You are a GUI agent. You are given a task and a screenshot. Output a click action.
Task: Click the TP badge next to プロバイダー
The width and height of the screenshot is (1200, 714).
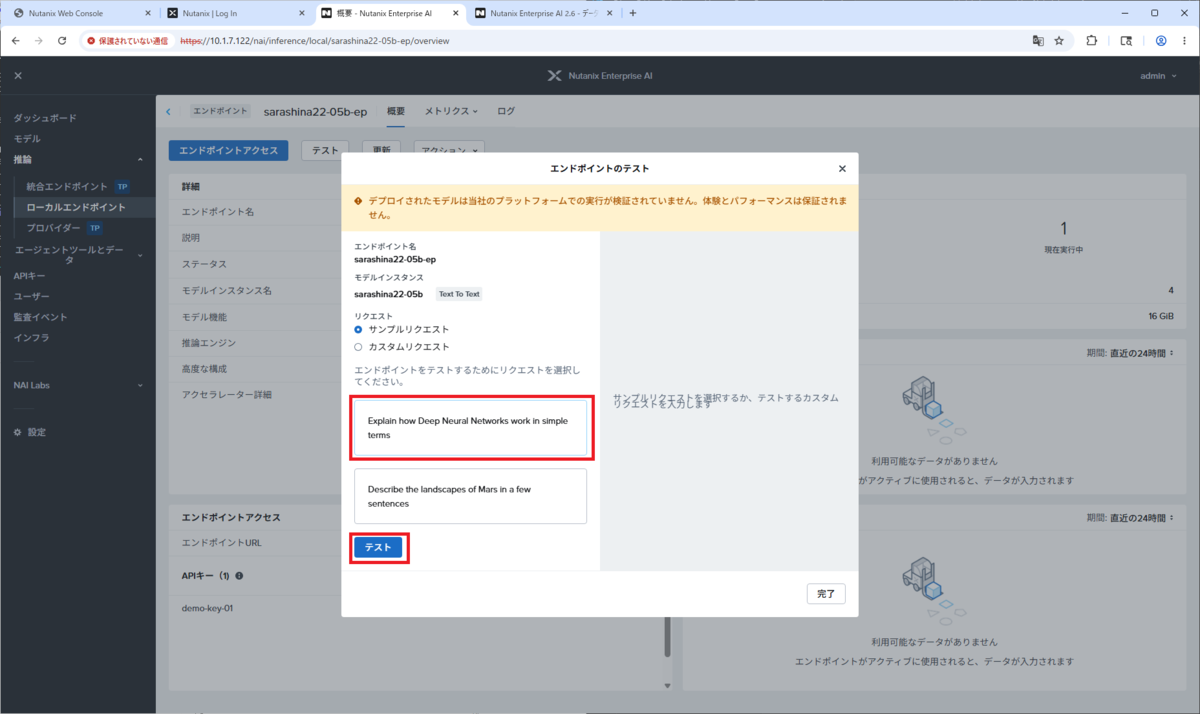tap(94, 228)
